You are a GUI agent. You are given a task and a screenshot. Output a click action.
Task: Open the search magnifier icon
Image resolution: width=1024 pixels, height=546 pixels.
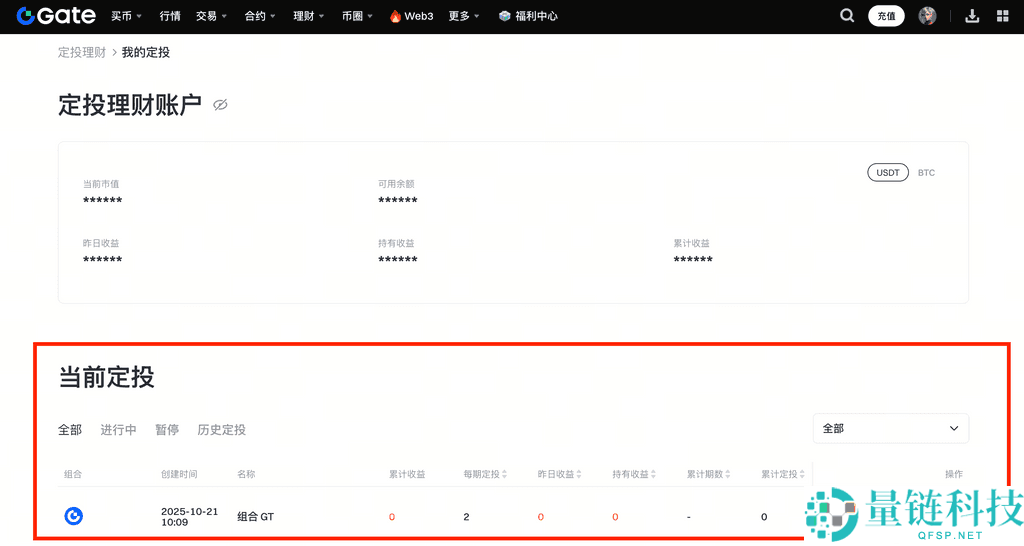pos(847,16)
